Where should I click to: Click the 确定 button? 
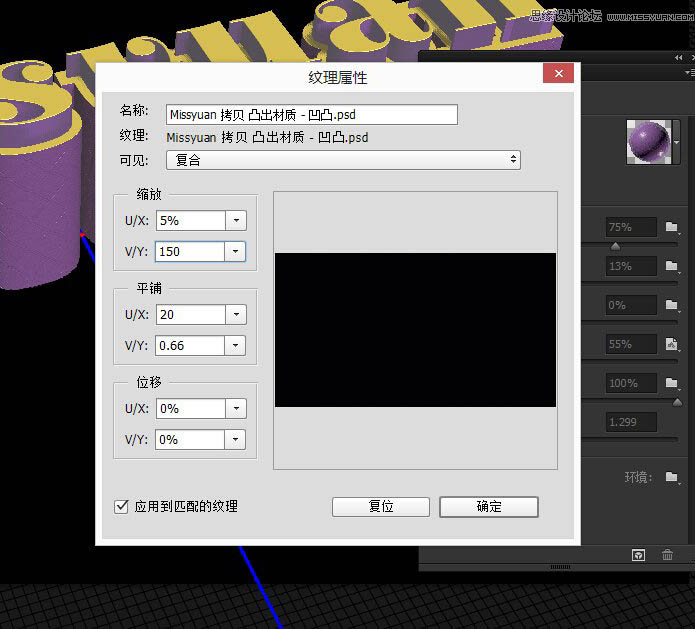(489, 507)
